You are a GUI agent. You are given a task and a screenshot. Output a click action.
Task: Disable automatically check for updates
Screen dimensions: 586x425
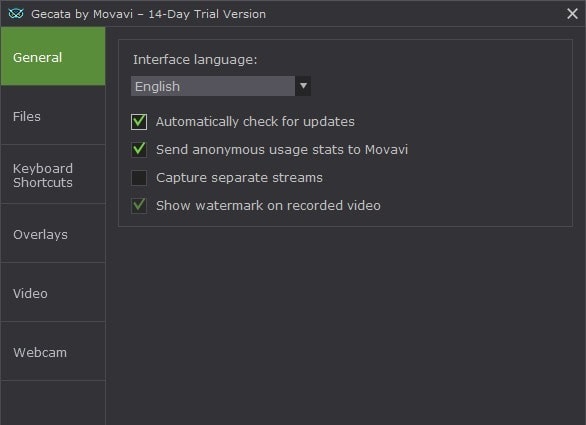[x=139, y=121]
